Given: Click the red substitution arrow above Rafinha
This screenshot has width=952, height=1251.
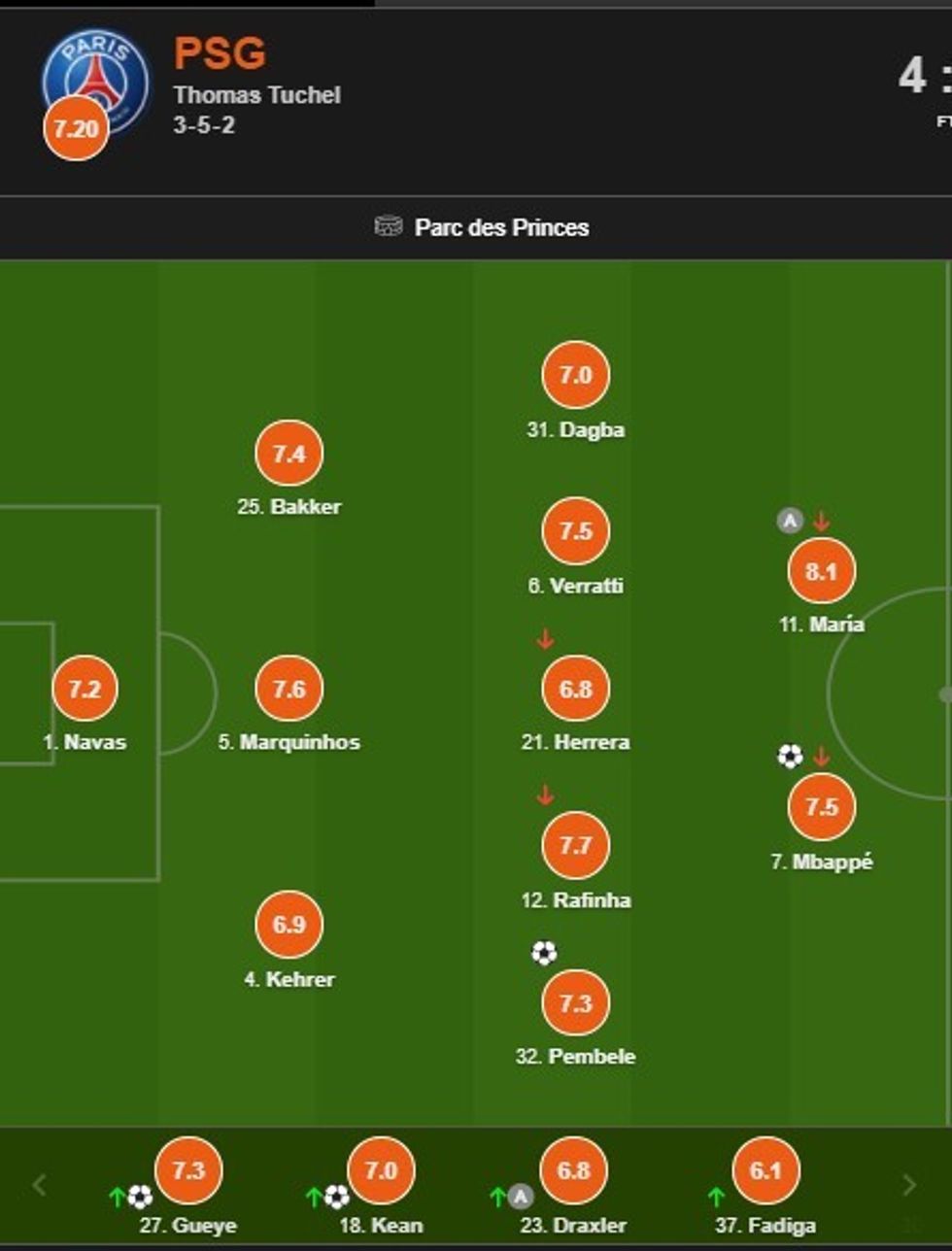Looking at the screenshot, I should pyautogui.click(x=545, y=795).
